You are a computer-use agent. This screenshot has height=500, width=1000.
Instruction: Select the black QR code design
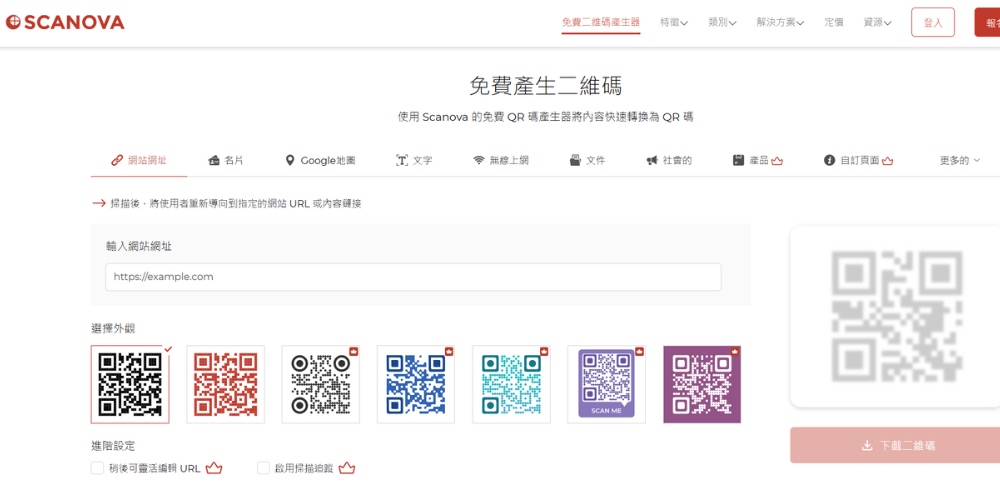(130, 385)
